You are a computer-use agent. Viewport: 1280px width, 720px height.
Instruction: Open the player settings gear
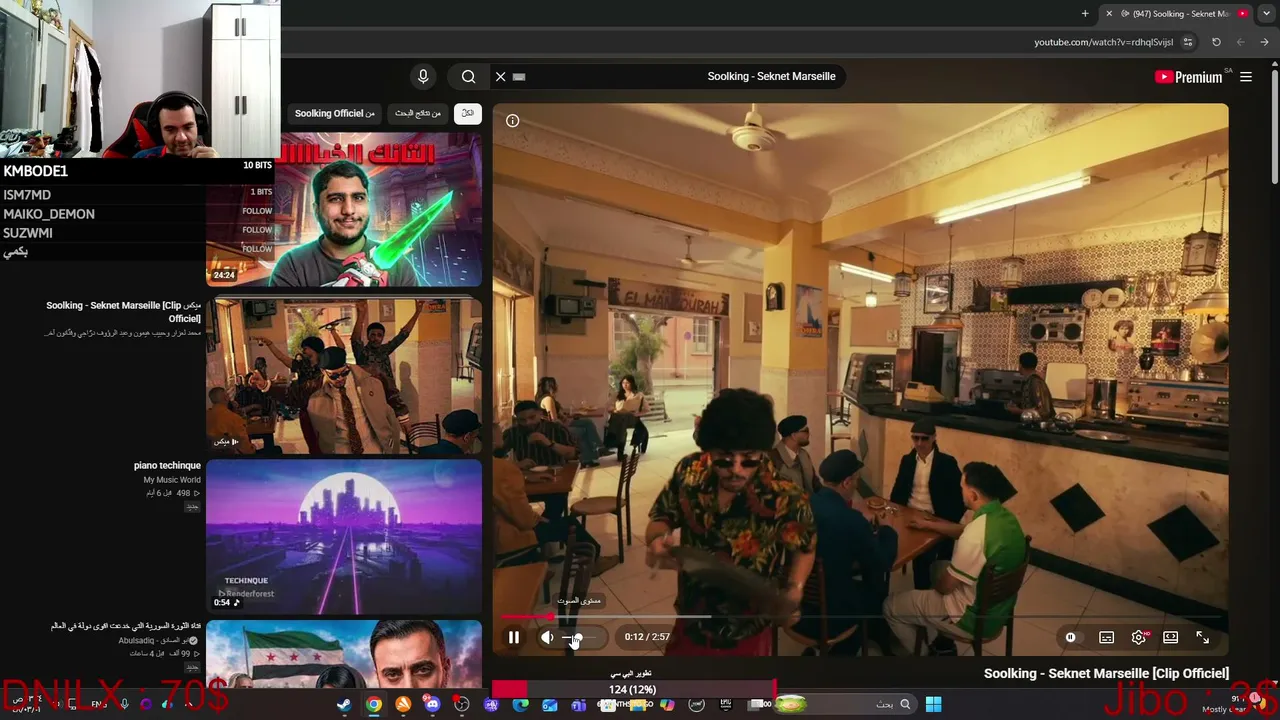[1138, 637]
